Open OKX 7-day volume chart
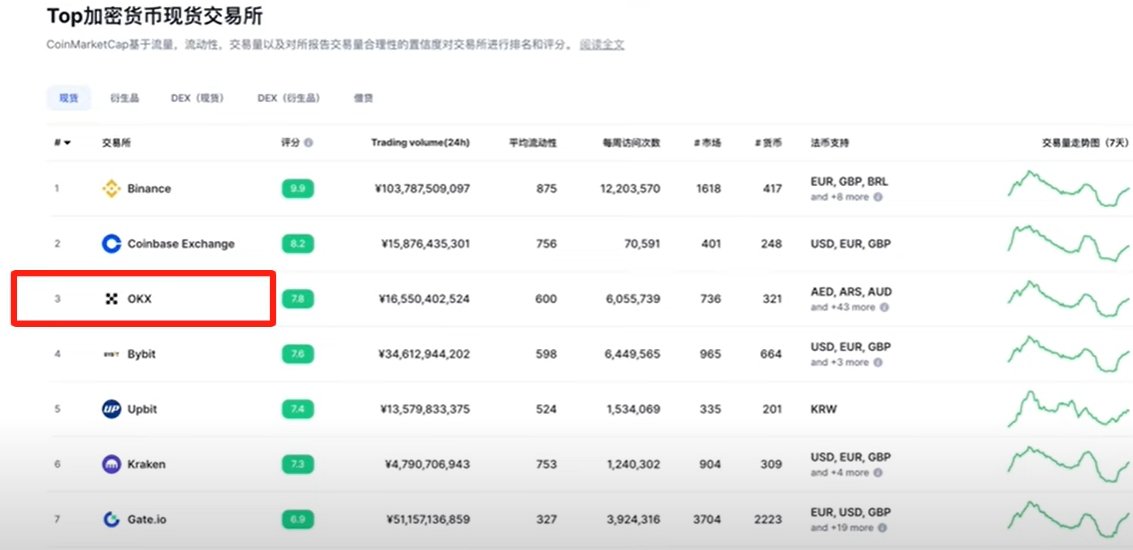Image resolution: width=1133 pixels, height=550 pixels. (1068, 298)
